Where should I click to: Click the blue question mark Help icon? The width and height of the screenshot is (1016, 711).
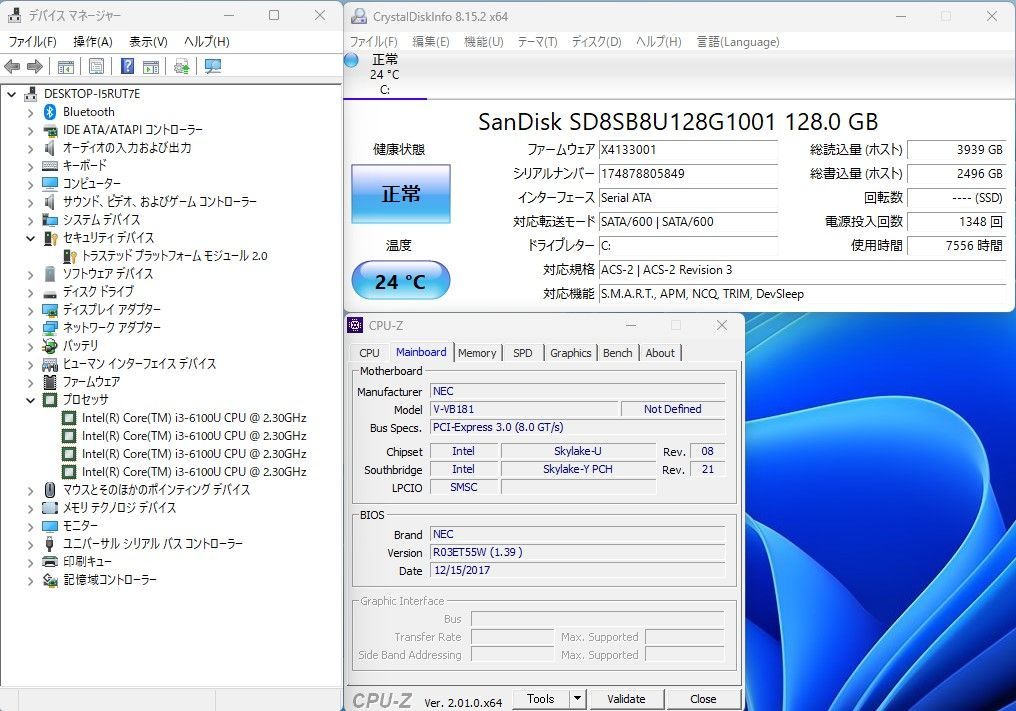[x=128, y=66]
